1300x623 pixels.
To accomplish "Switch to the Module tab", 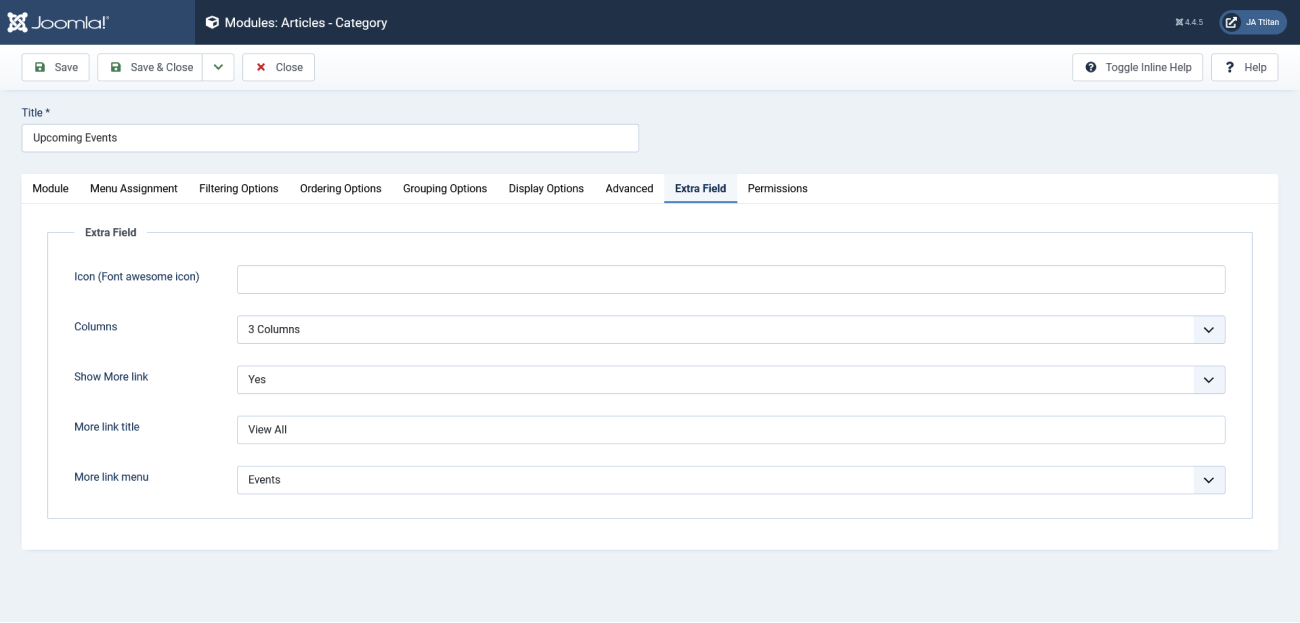I will click(50, 188).
